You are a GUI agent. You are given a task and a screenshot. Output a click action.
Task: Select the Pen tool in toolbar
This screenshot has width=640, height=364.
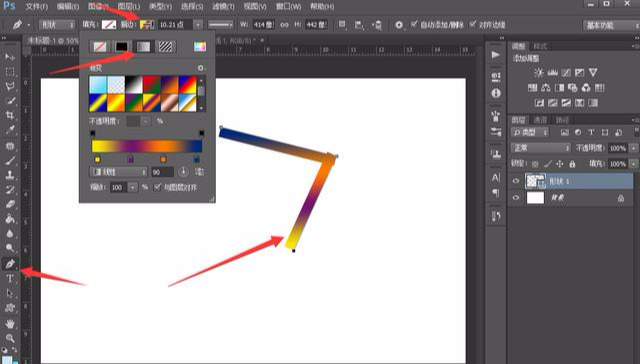[x=10, y=264]
